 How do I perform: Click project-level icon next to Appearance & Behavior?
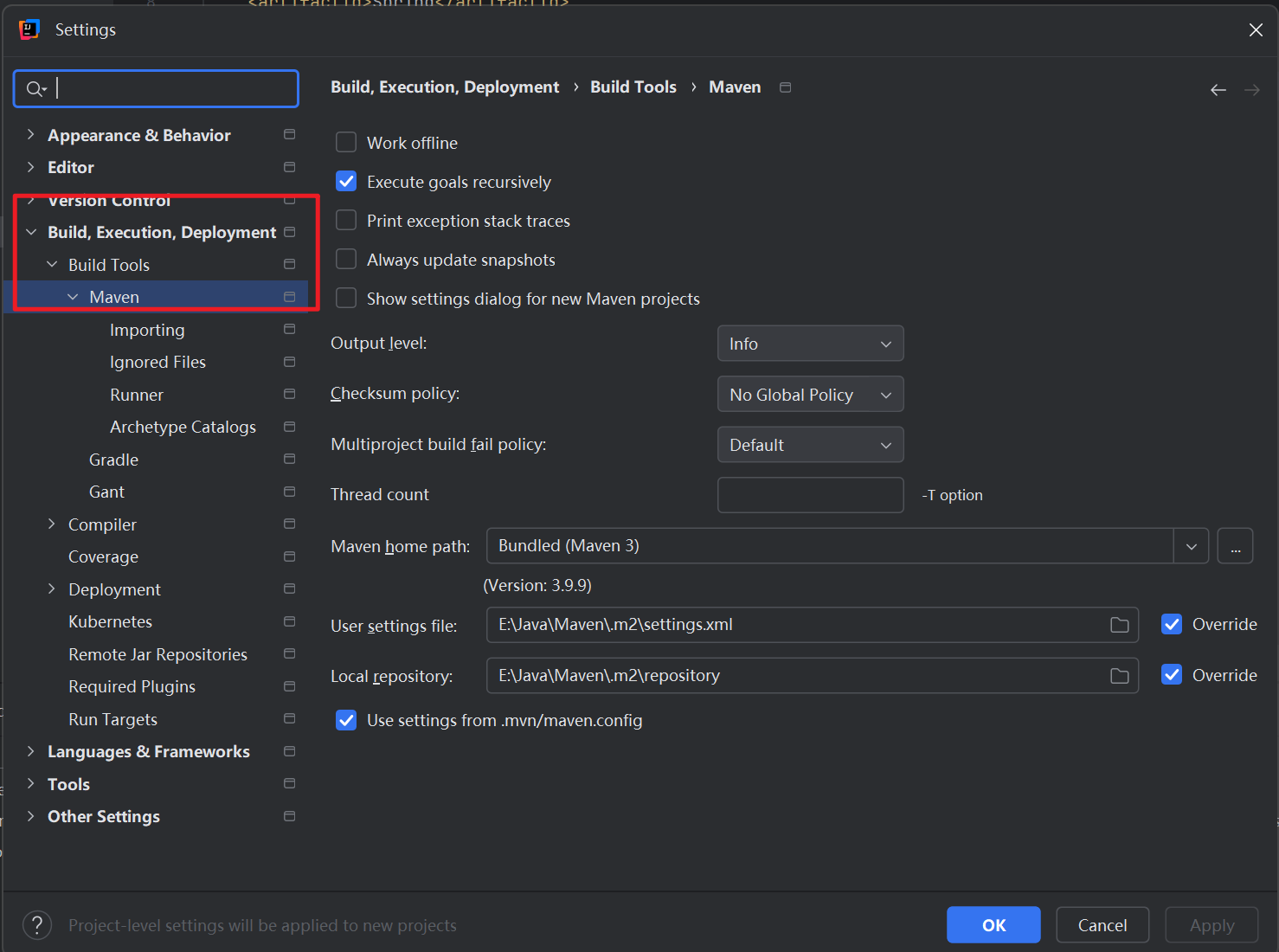coord(290,134)
